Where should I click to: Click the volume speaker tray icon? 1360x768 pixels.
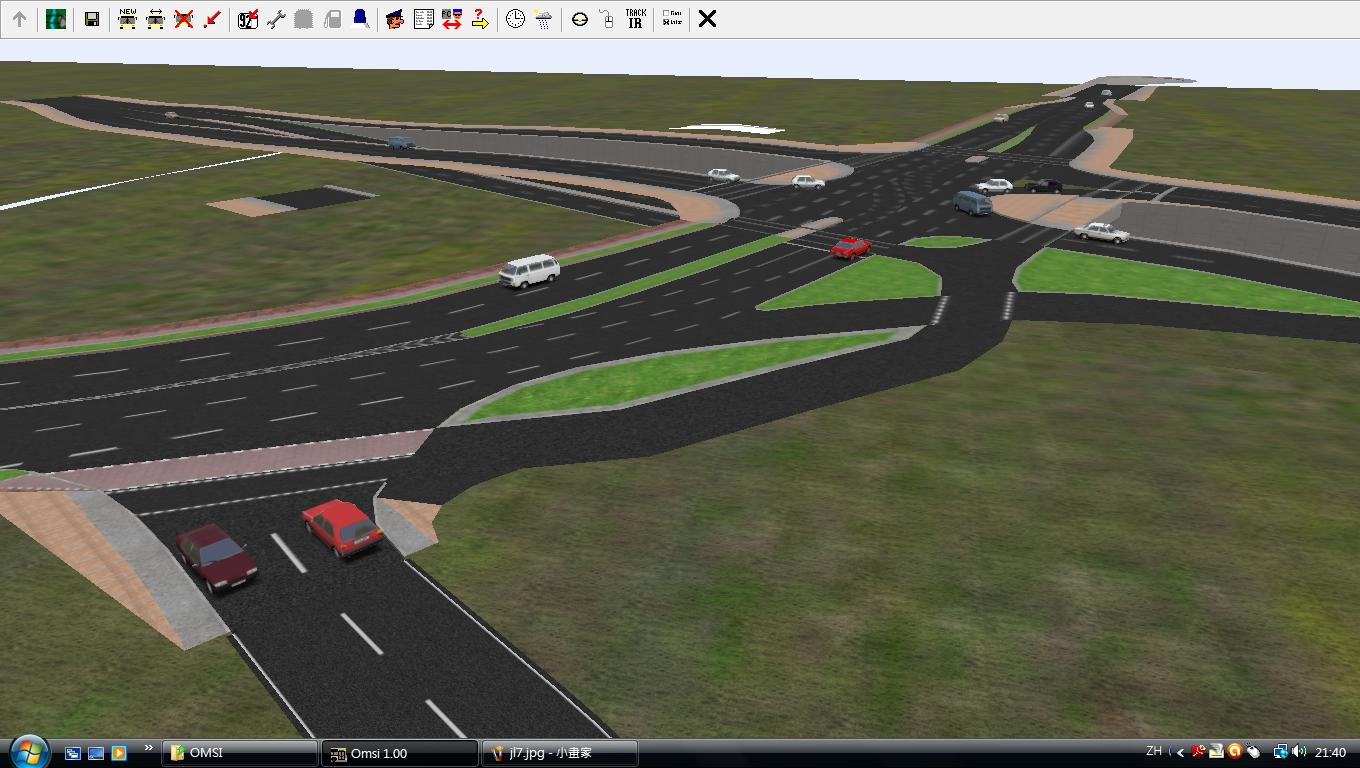click(x=1299, y=752)
